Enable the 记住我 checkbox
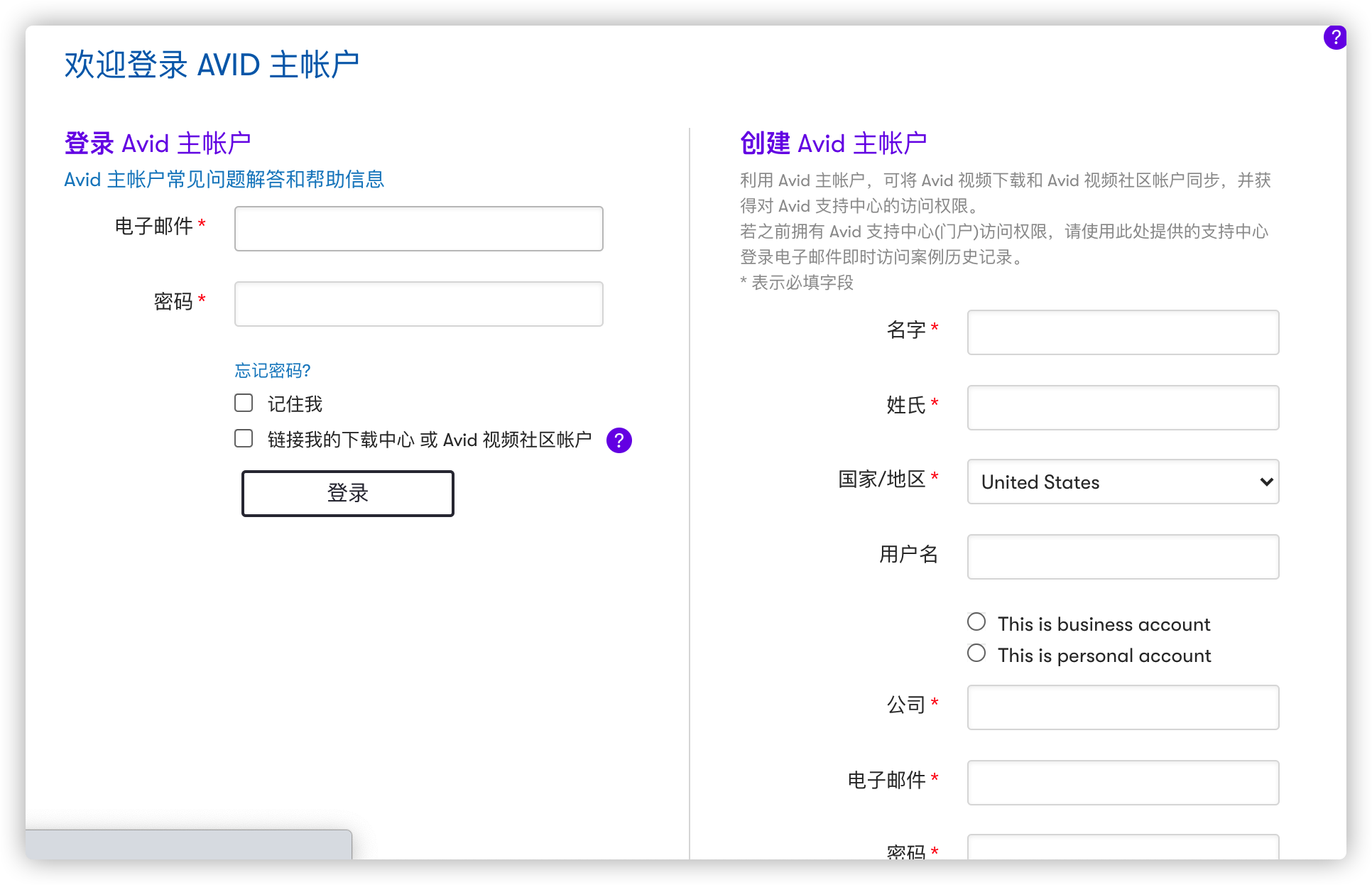This screenshot has width=1372, height=885. (244, 403)
